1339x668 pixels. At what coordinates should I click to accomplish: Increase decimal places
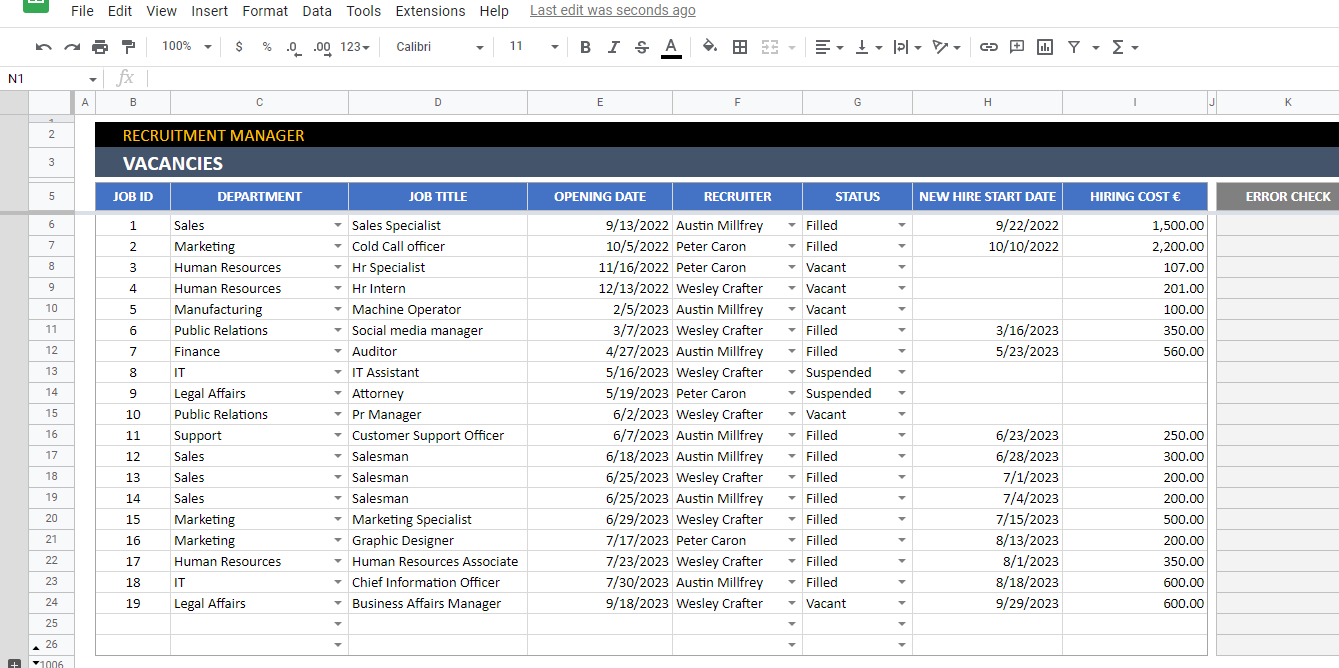(x=322, y=47)
